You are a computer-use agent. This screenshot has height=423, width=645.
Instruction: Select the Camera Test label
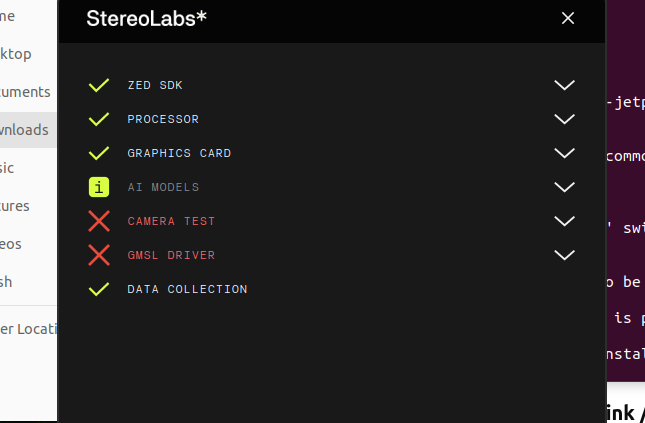click(x=171, y=221)
